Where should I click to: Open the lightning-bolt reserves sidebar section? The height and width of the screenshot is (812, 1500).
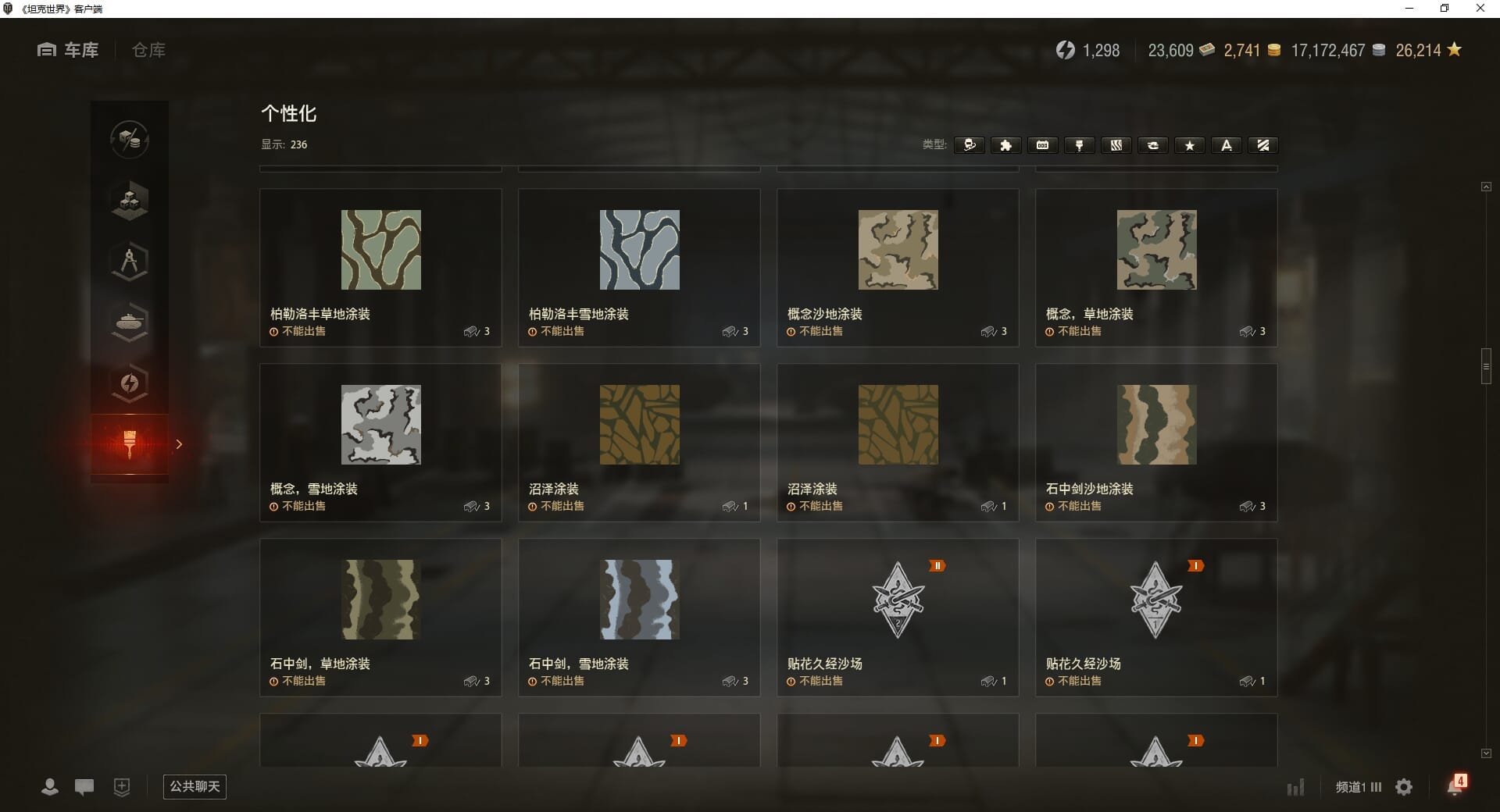(x=130, y=383)
